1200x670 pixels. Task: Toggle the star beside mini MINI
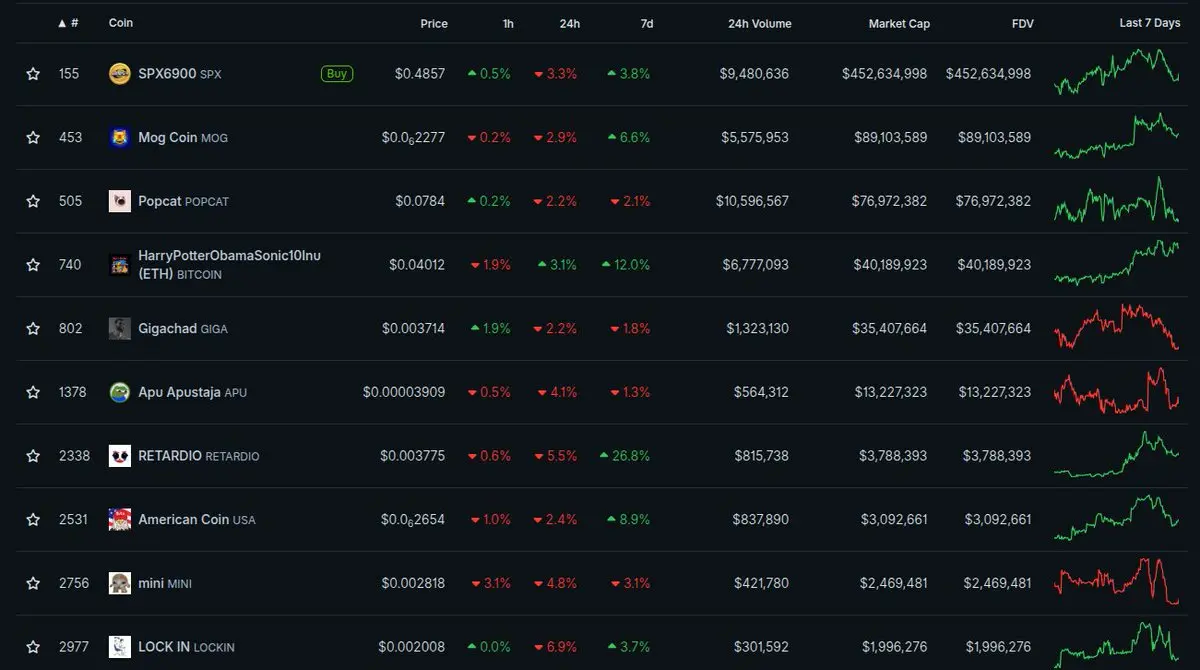coord(33,583)
